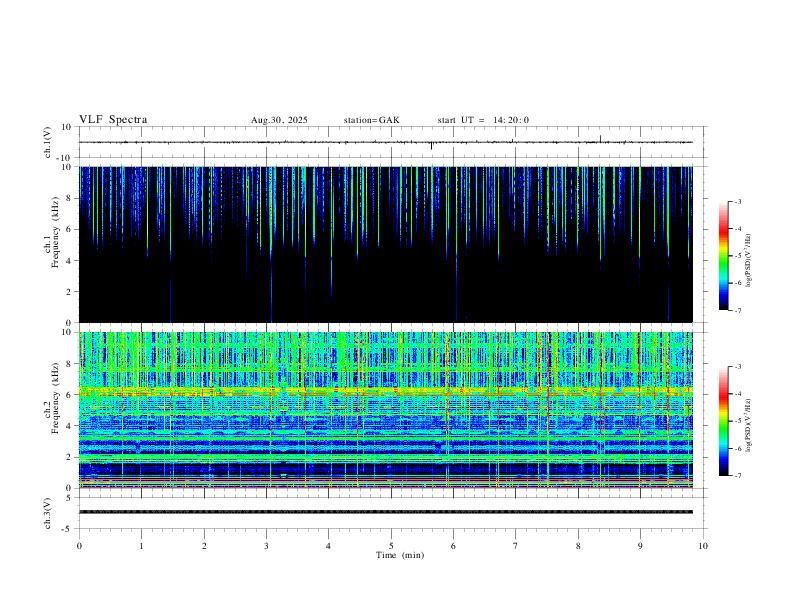Click time axis tick label "7"
Screen dimensions: 792x612
pos(516,546)
